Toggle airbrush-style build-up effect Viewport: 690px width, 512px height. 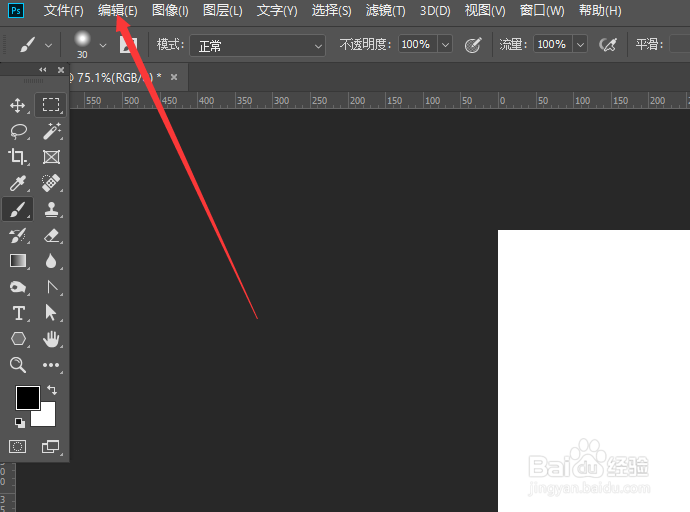point(608,44)
